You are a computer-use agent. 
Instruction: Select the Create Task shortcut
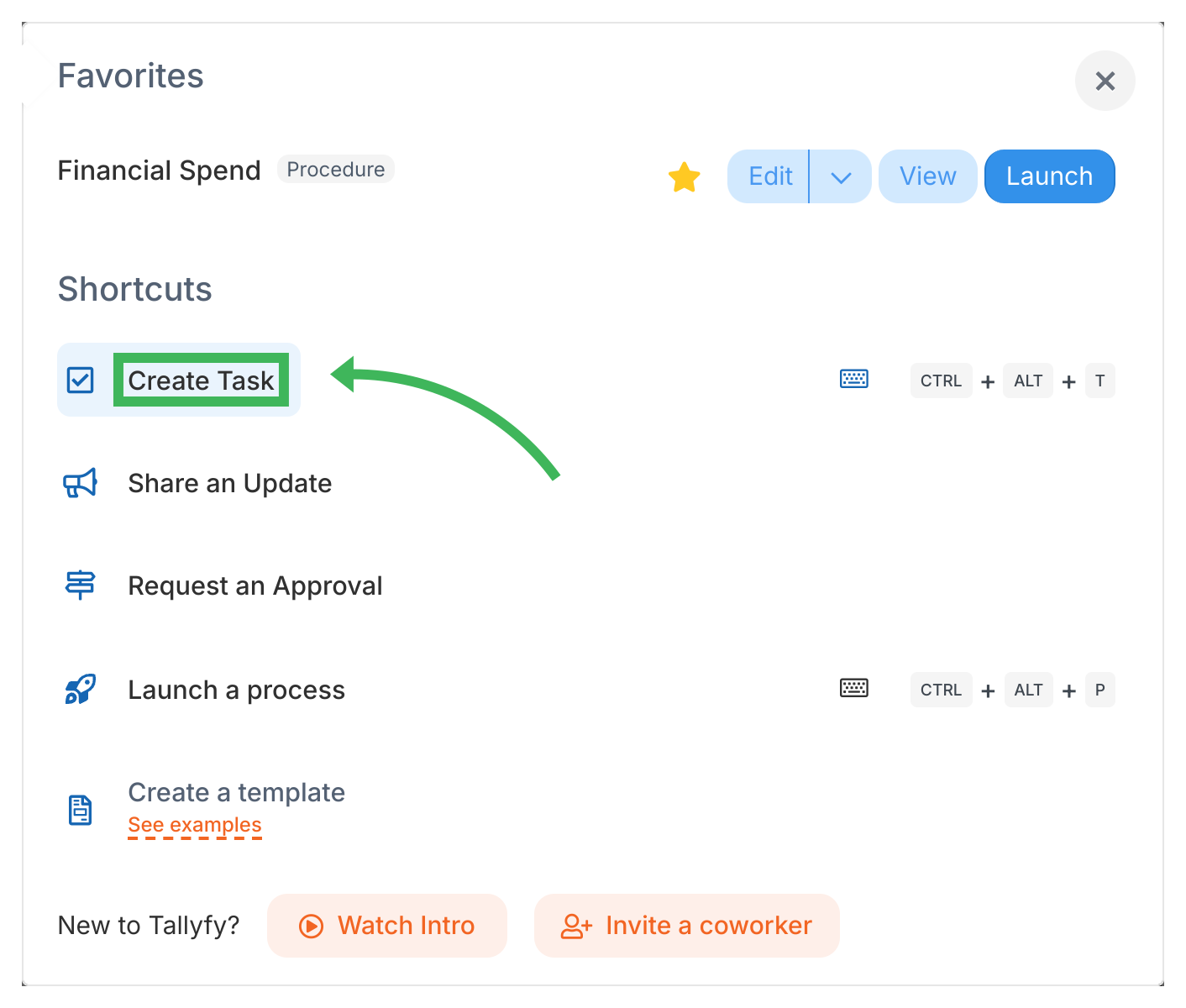pos(201,380)
